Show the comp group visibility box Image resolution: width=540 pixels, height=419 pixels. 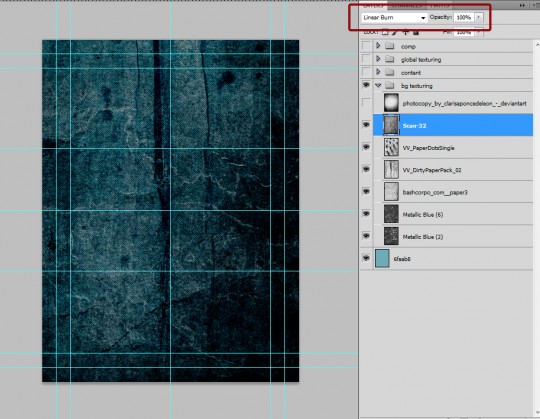[x=366, y=46]
